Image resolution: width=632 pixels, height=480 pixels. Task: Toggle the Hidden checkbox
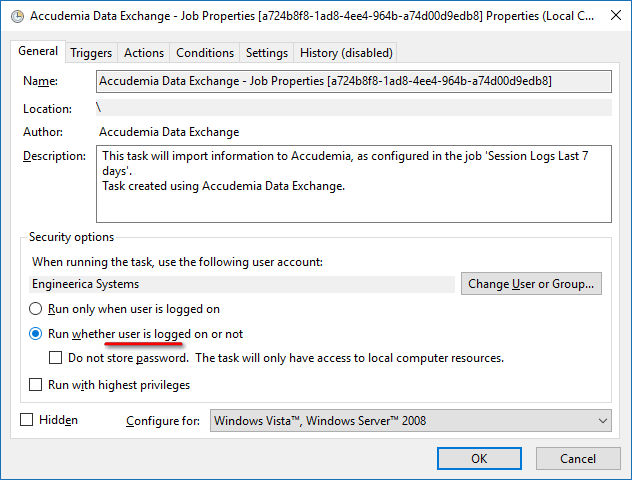(x=27, y=420)
